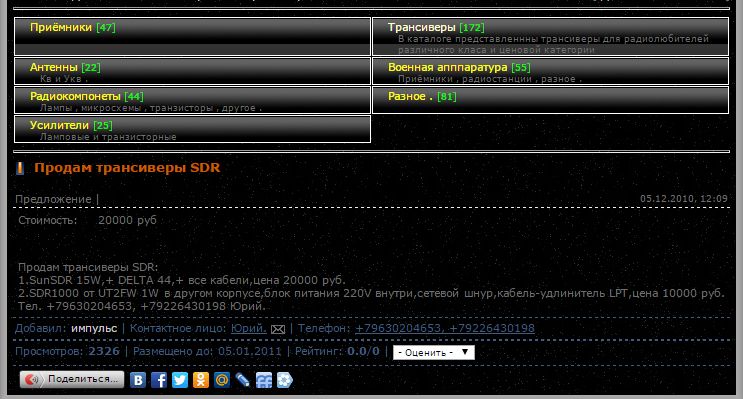Viewport: 743px width, 399px height.
Task: Share the listing on Odnoklassniki
Action: (200, 380)
